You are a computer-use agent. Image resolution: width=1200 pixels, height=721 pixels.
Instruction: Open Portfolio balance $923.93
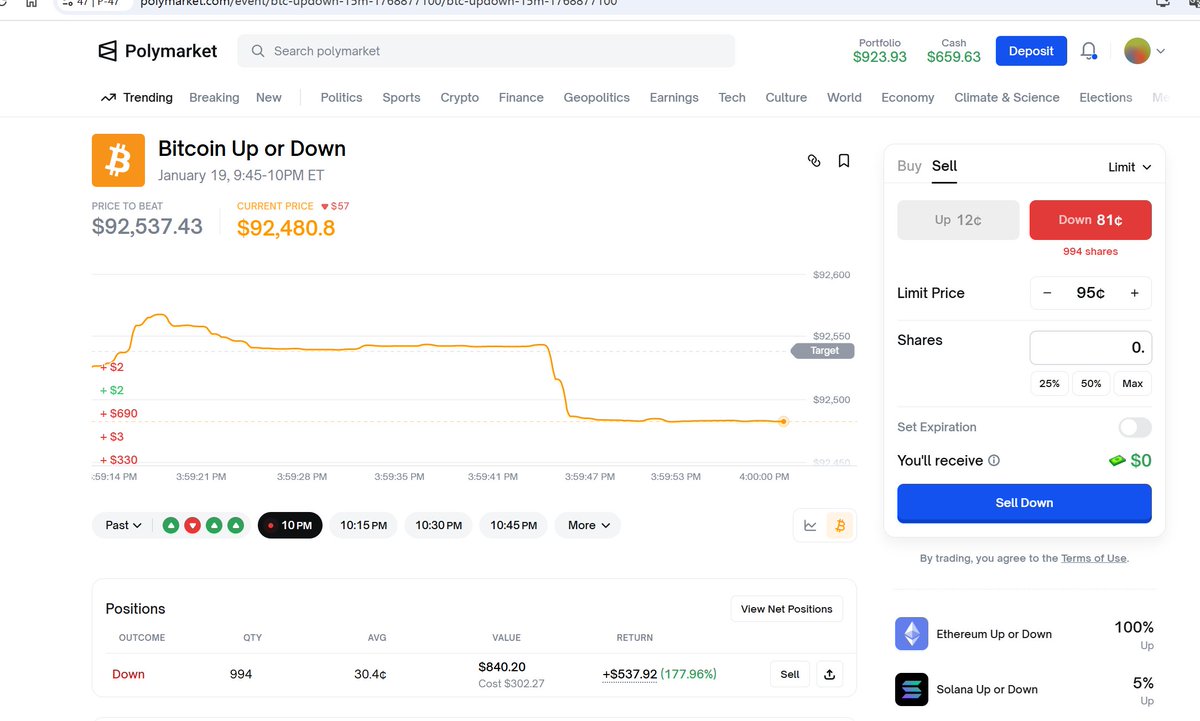pyautogui.click(x=880, y=51)
